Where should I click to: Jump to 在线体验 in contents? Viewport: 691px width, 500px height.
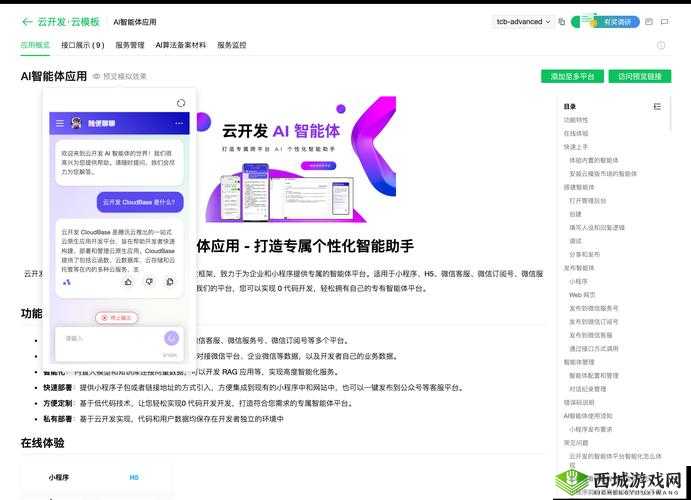(575, 133)
